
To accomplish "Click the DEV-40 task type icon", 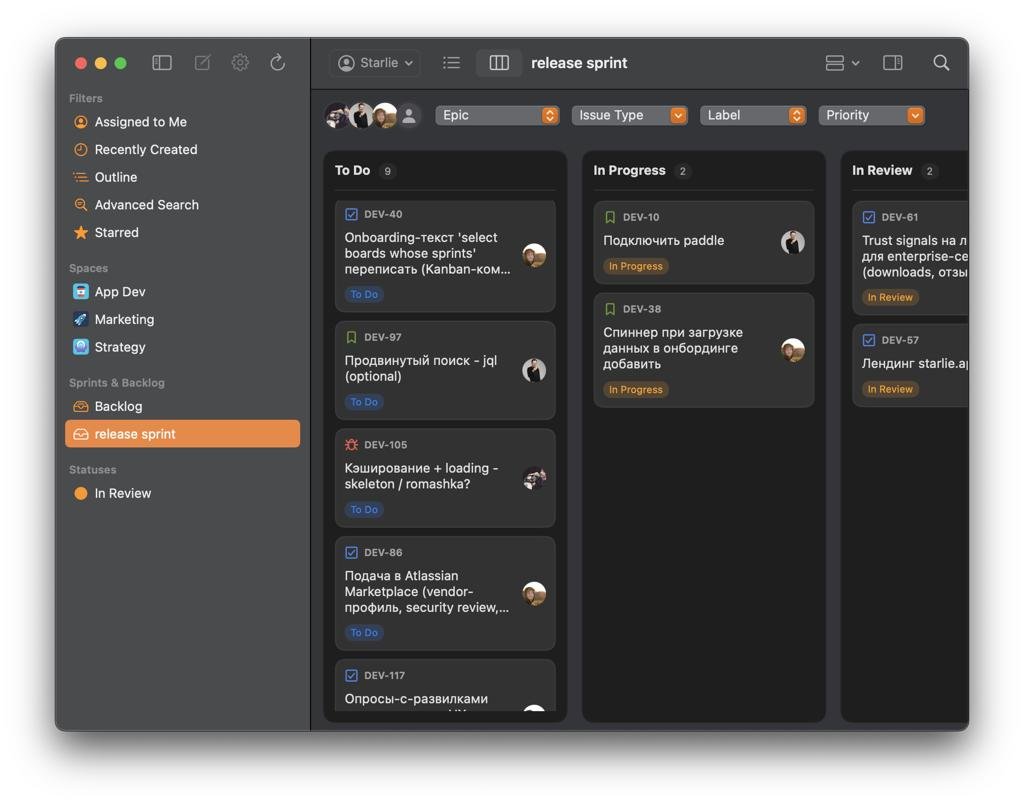I will tap(351, 214).
